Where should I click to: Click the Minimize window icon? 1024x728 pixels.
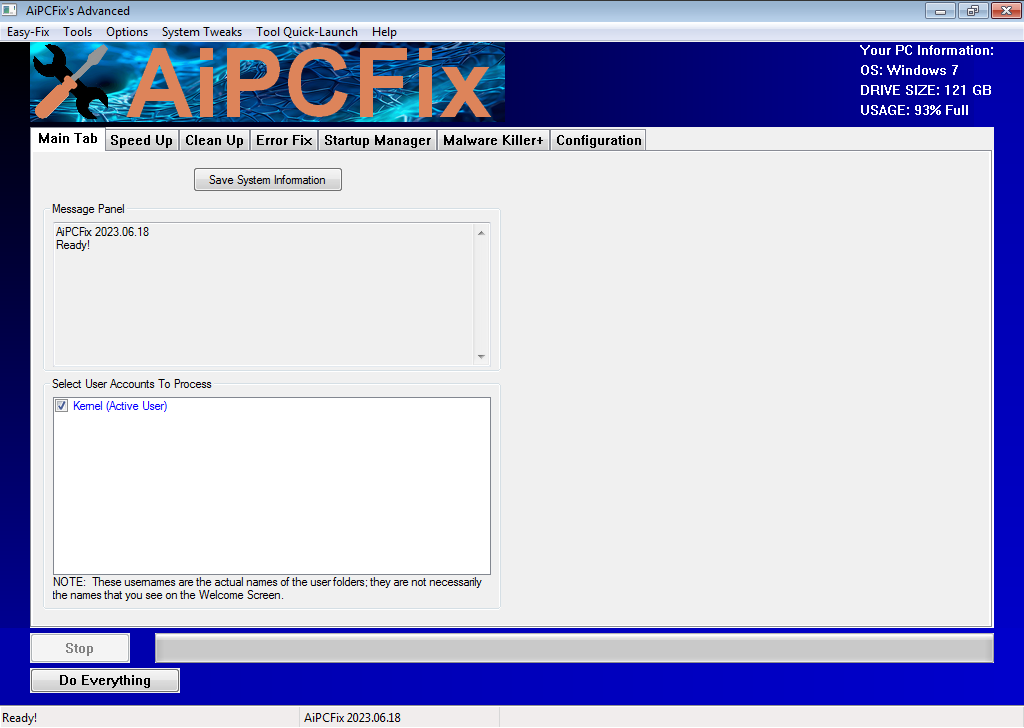click(x=940, y=10)
